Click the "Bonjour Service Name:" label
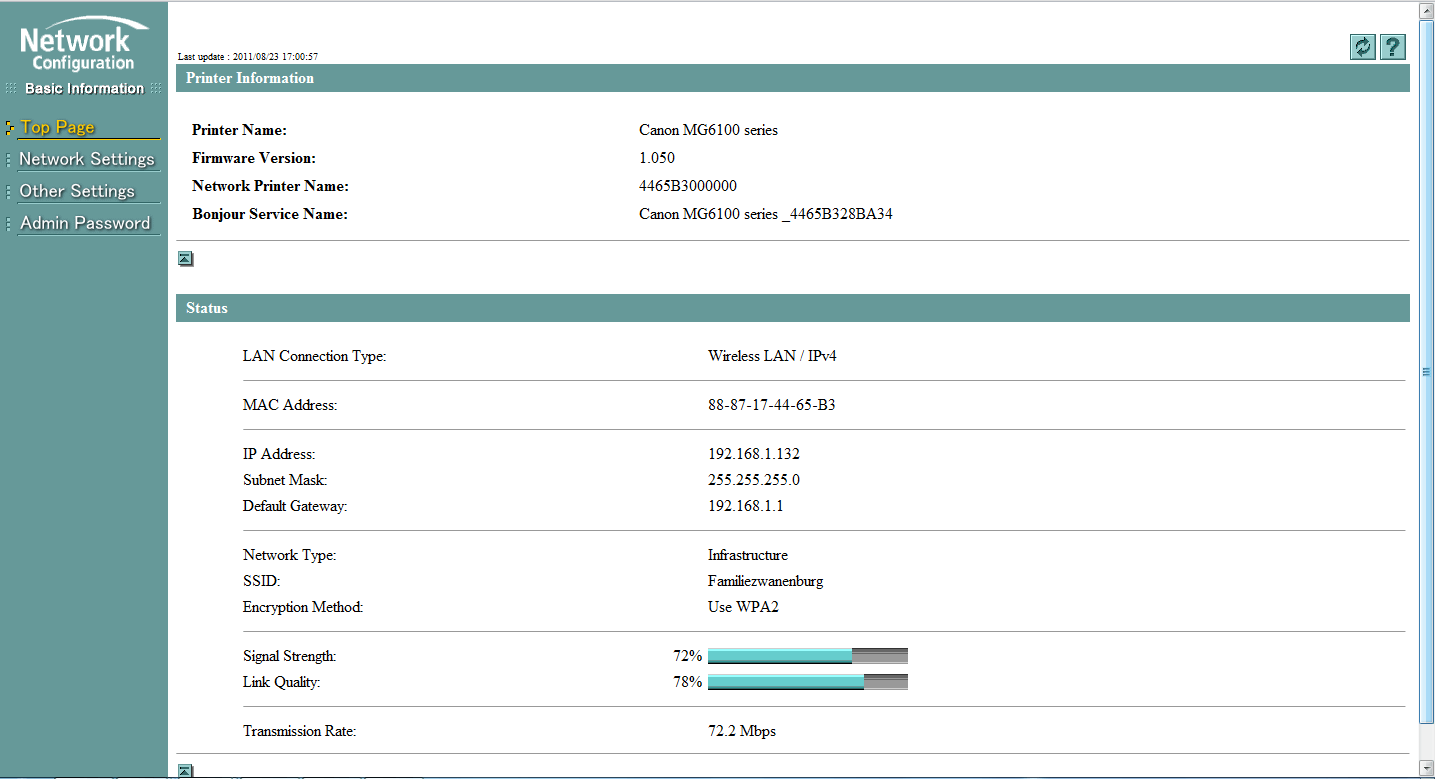The width and height of the screenshot is (1435, 779). tap(270, 214)
